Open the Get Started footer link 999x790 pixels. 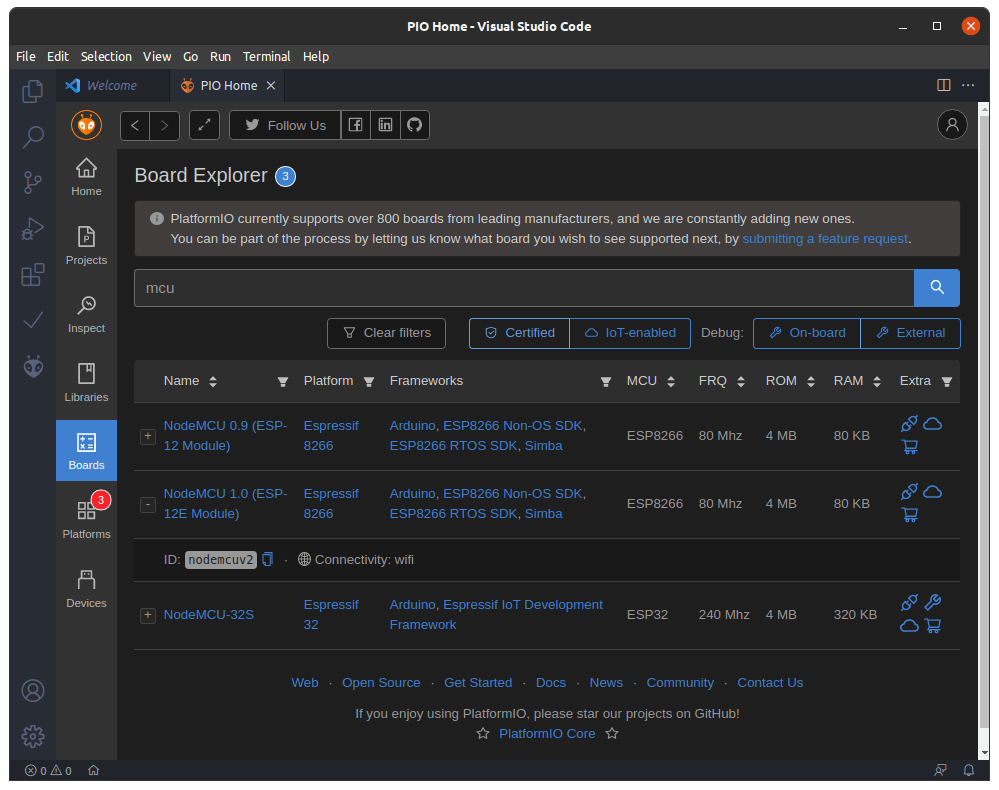(478, 683)
